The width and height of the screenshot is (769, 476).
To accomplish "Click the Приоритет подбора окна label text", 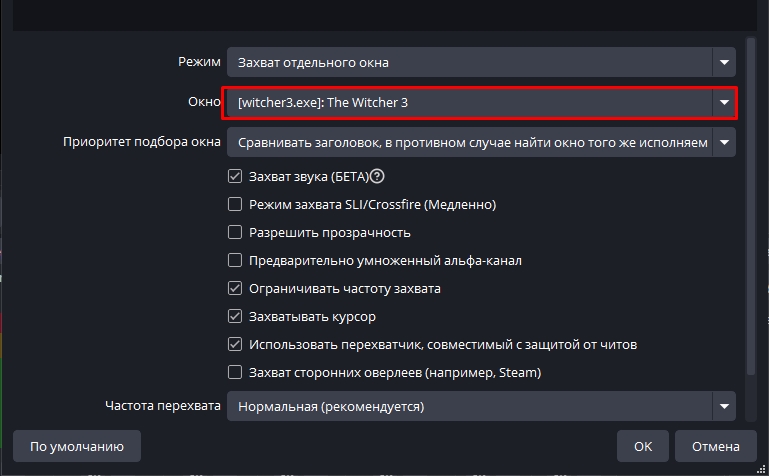I will tap(141, 142).
